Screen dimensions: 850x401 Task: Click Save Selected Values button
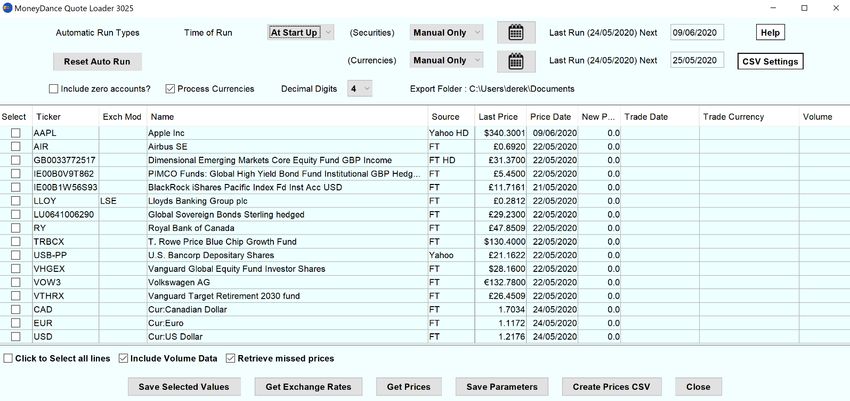(183, 387)
